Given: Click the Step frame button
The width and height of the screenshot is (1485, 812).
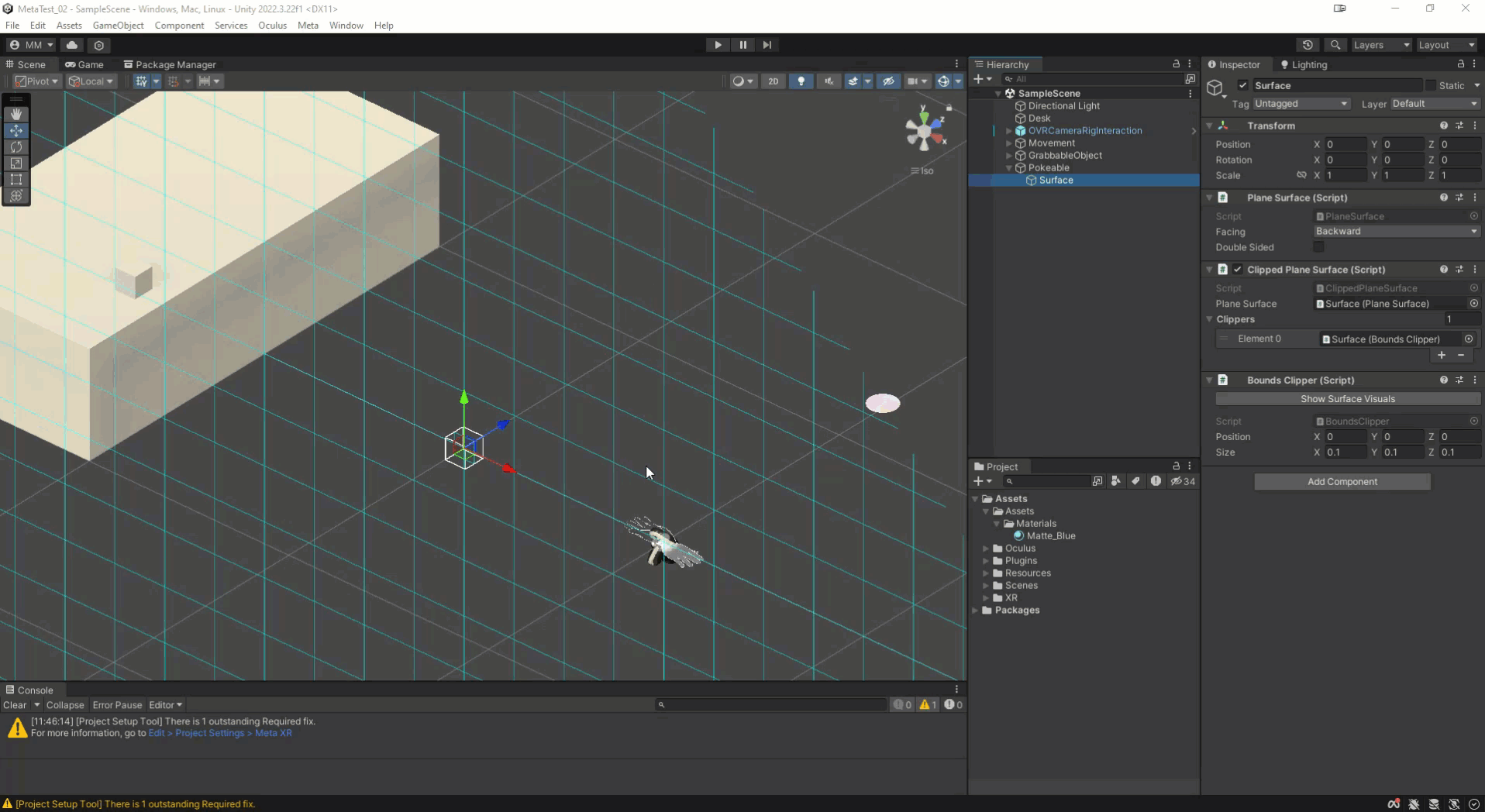Looking at the screenshot, I should tap(767, 45).
